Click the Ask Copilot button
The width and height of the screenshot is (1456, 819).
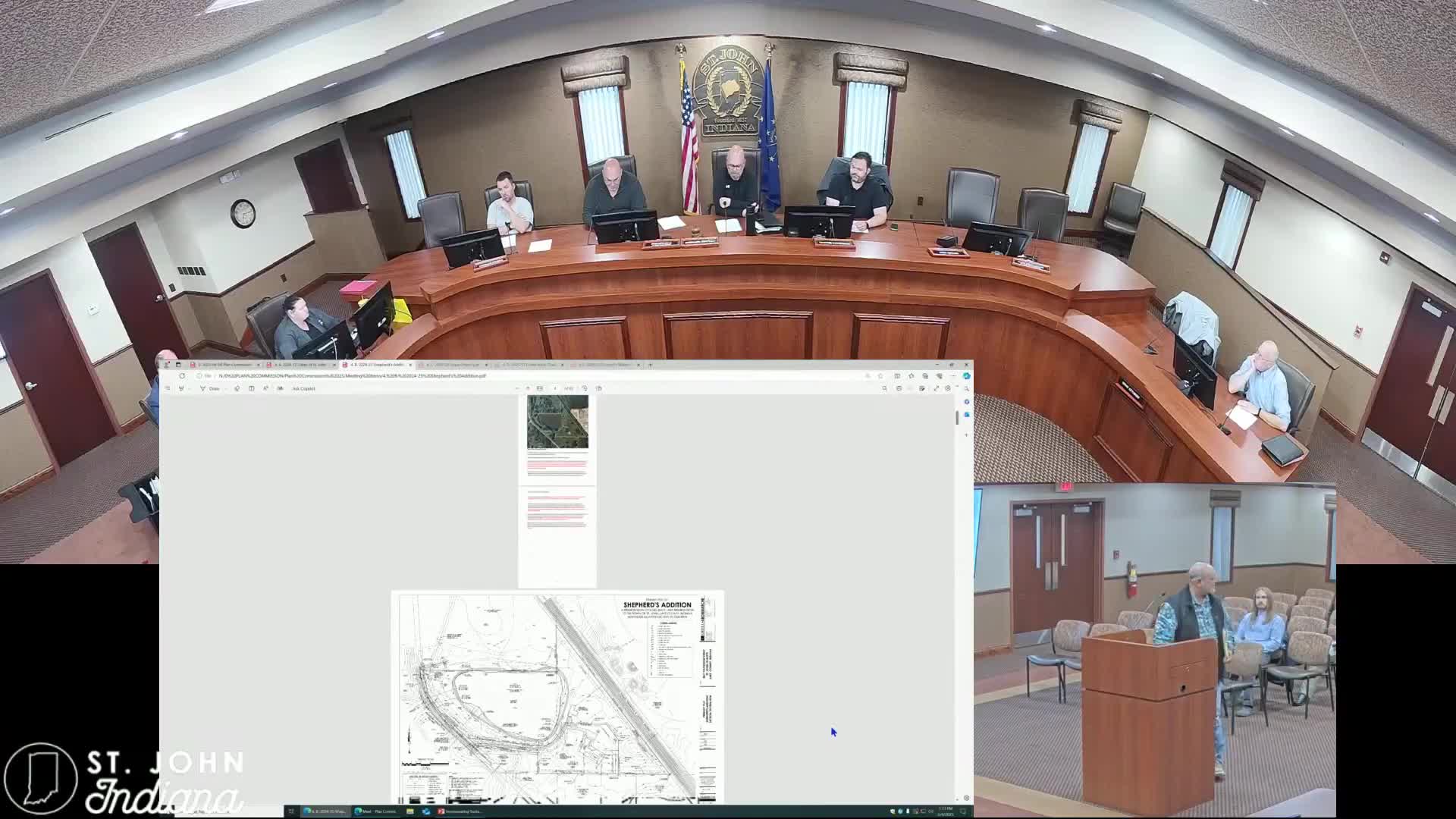point(303,388)
